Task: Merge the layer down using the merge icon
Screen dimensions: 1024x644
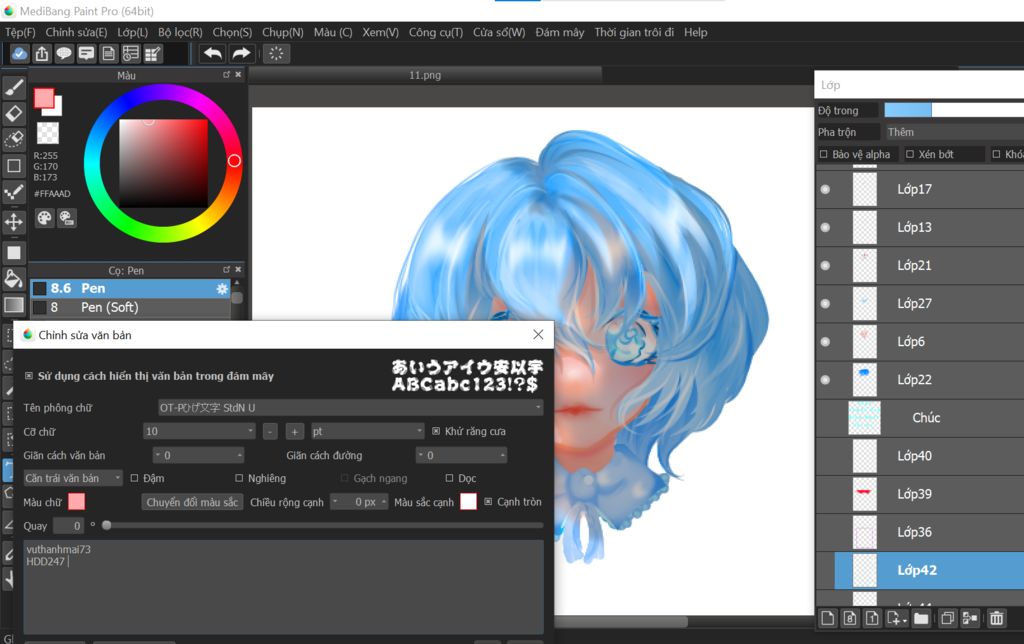Action: click(970, 618)
